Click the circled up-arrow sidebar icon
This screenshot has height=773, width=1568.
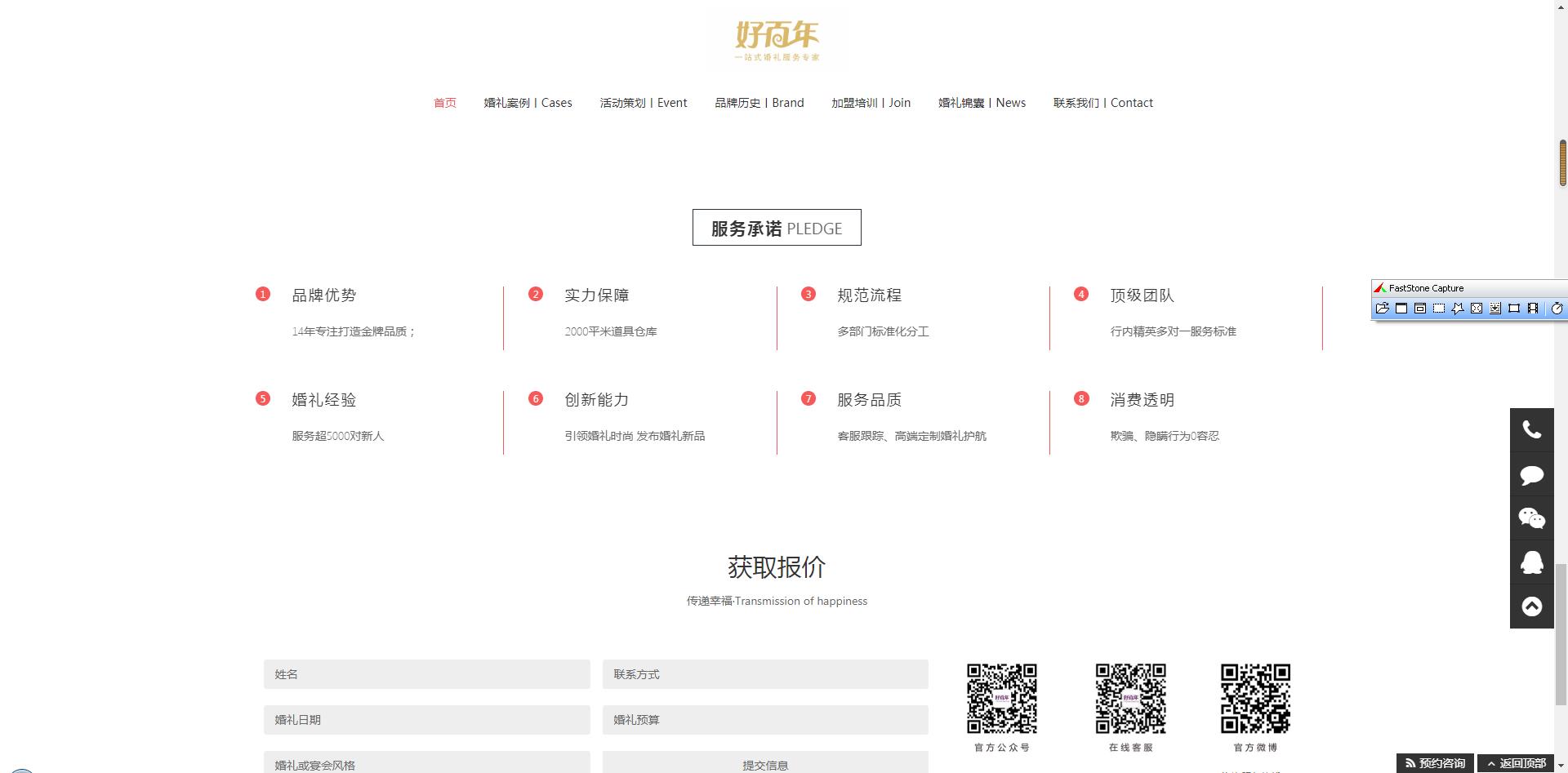(x=1531, y=606)
